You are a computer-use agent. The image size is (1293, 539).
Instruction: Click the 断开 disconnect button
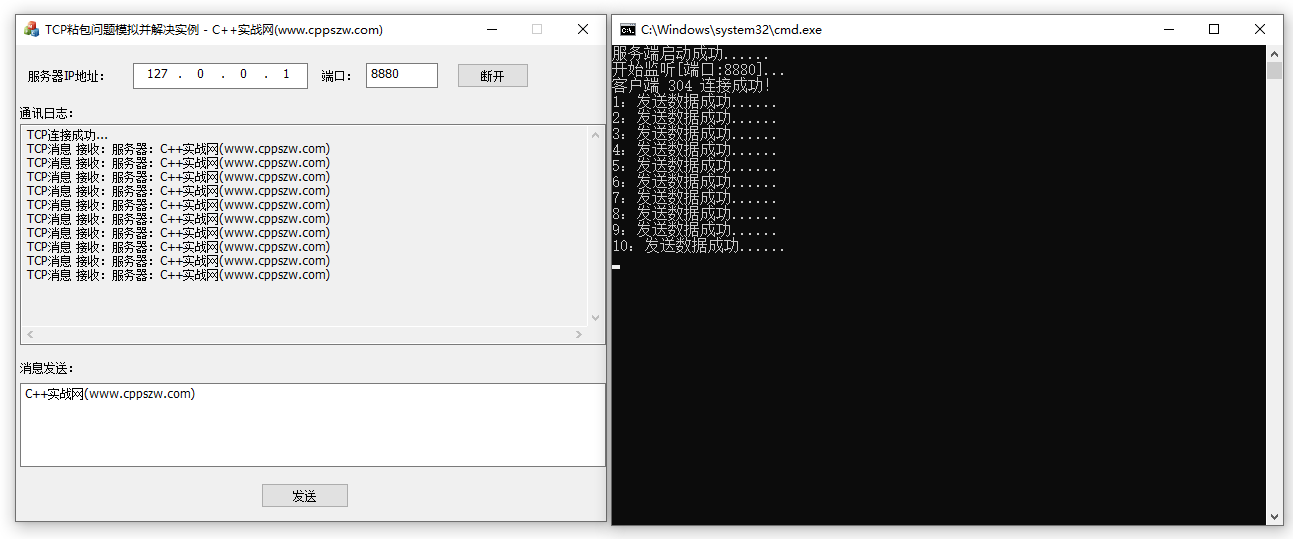tap(492, 76)
